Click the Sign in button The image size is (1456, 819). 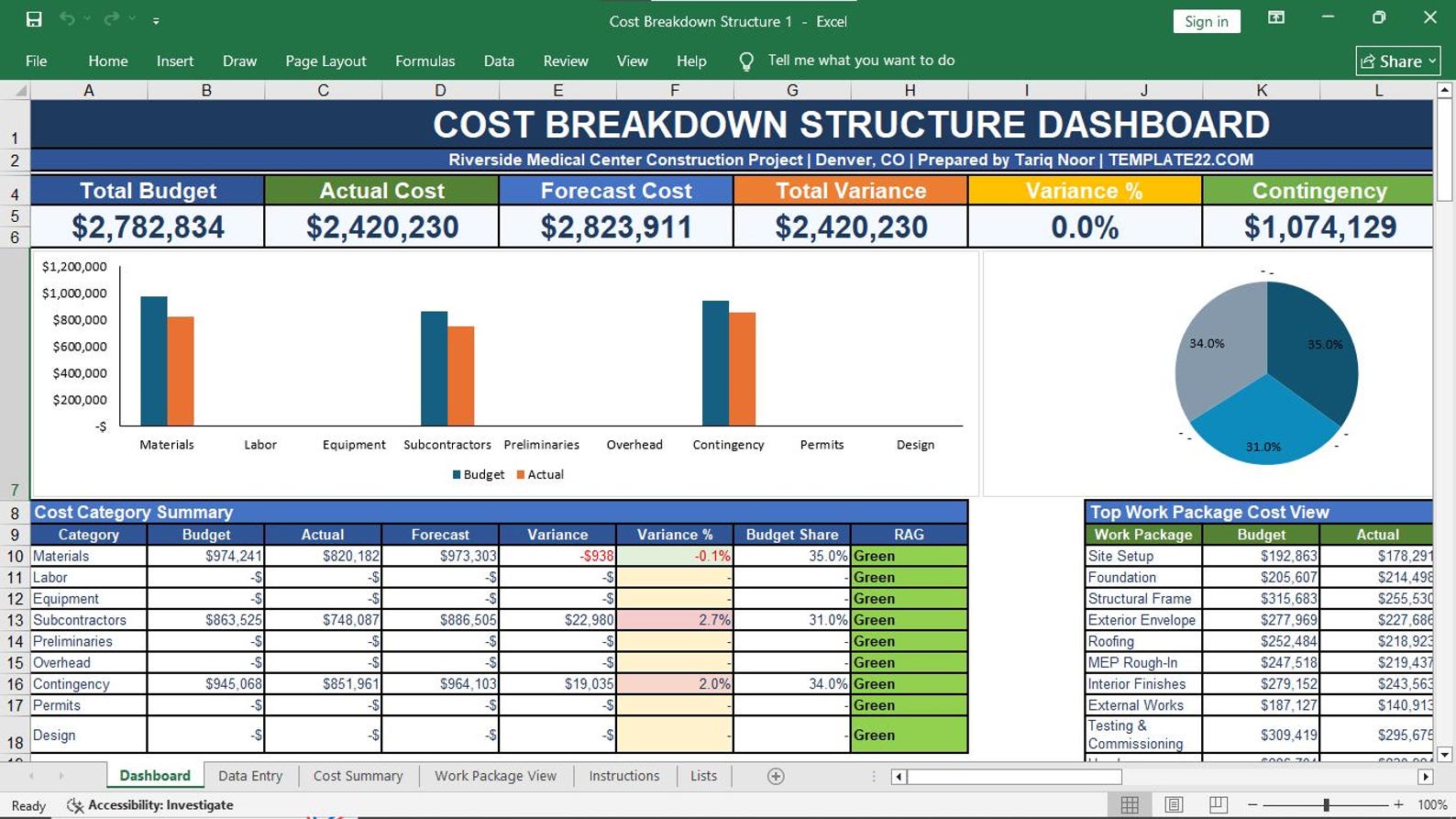[x=1207, y=21]
